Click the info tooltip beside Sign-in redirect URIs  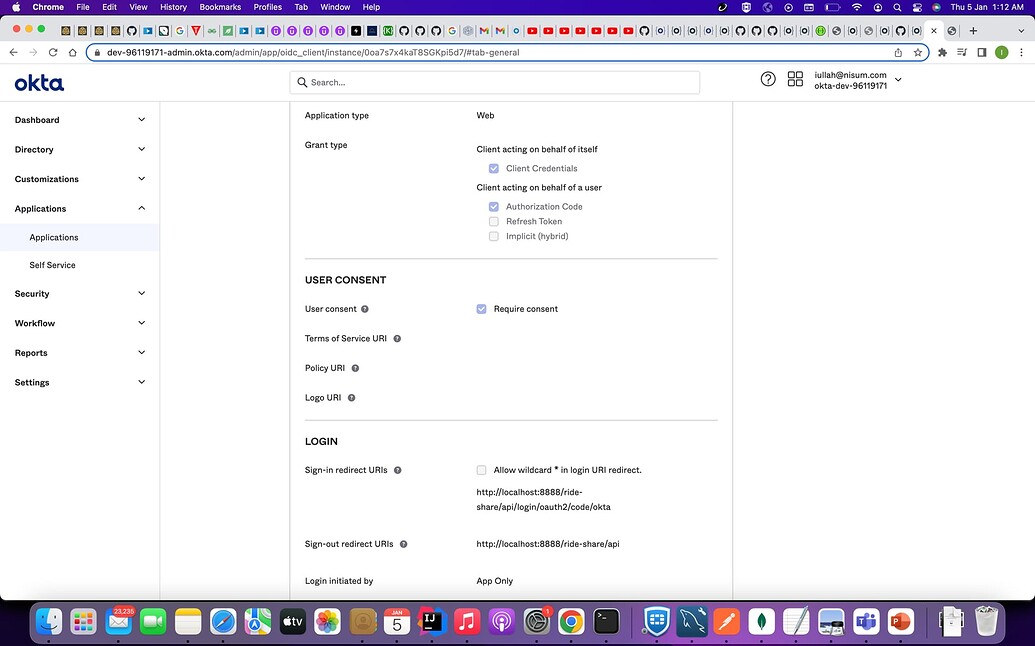(x=397, y=469)
